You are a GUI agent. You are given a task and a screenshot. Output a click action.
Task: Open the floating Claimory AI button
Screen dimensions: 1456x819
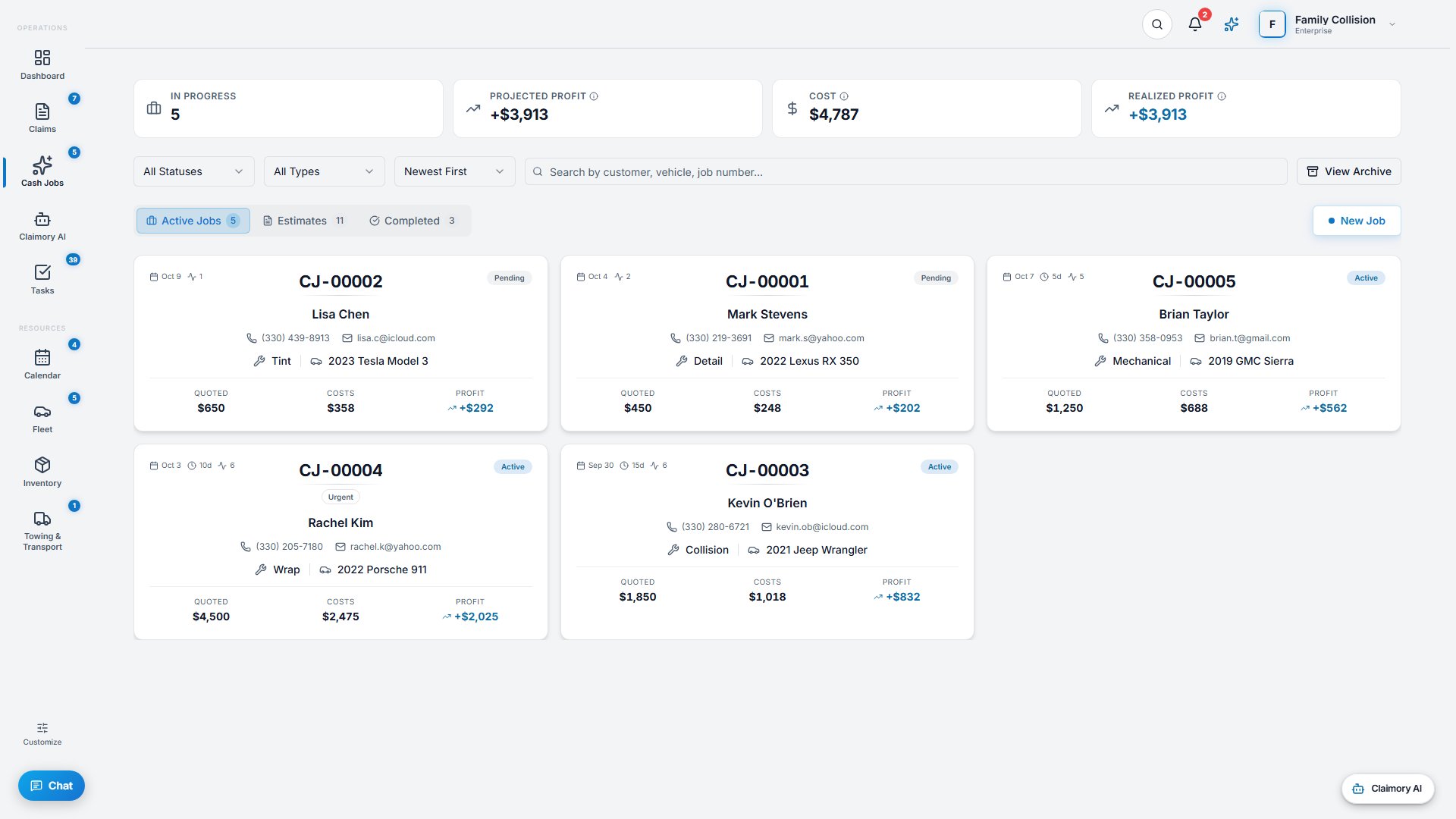(1388, 789)
